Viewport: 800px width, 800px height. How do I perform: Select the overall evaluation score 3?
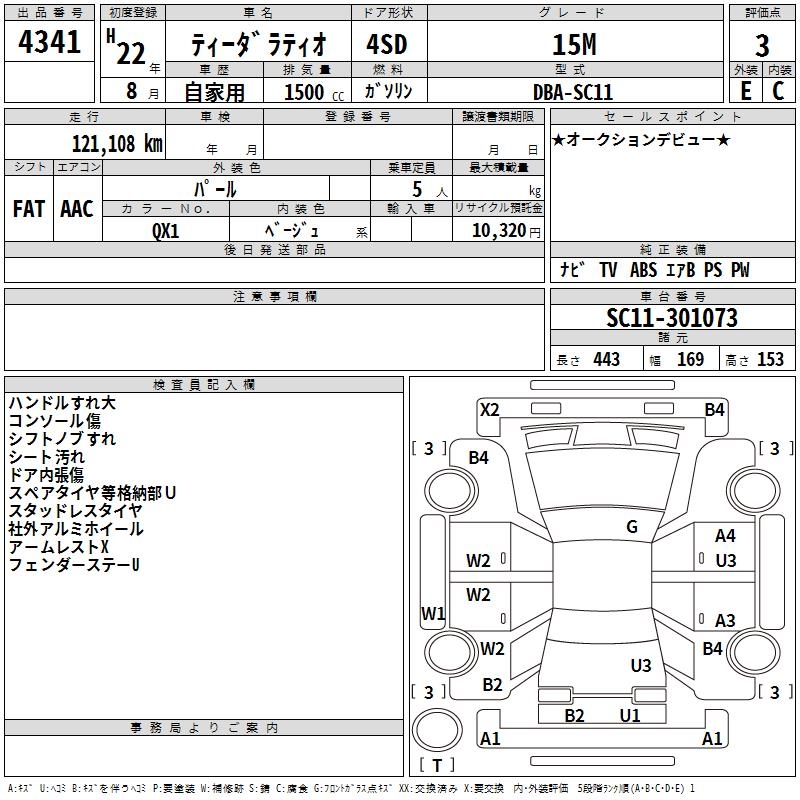coord(762,45)
